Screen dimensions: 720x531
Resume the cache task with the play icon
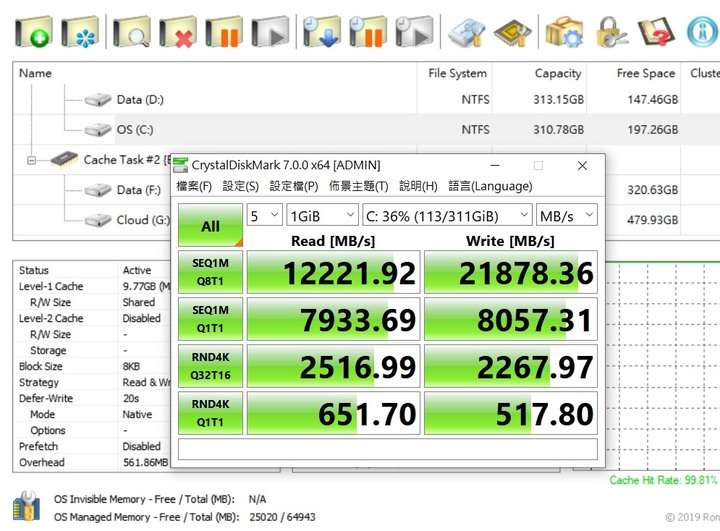[270, 31]
